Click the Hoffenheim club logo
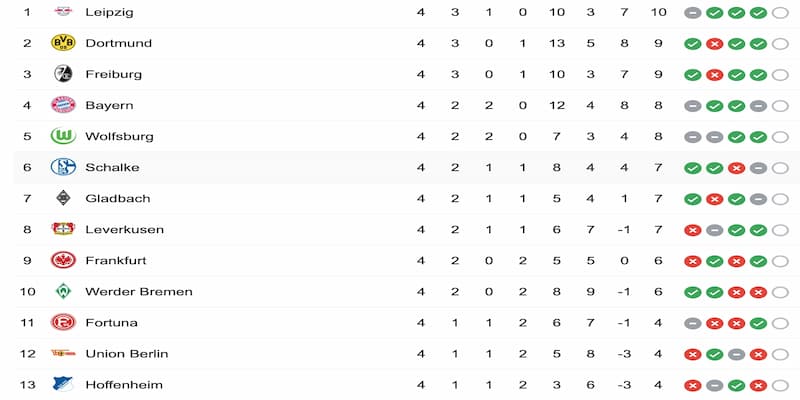This screenshot has width=800, height=400. 63,384
